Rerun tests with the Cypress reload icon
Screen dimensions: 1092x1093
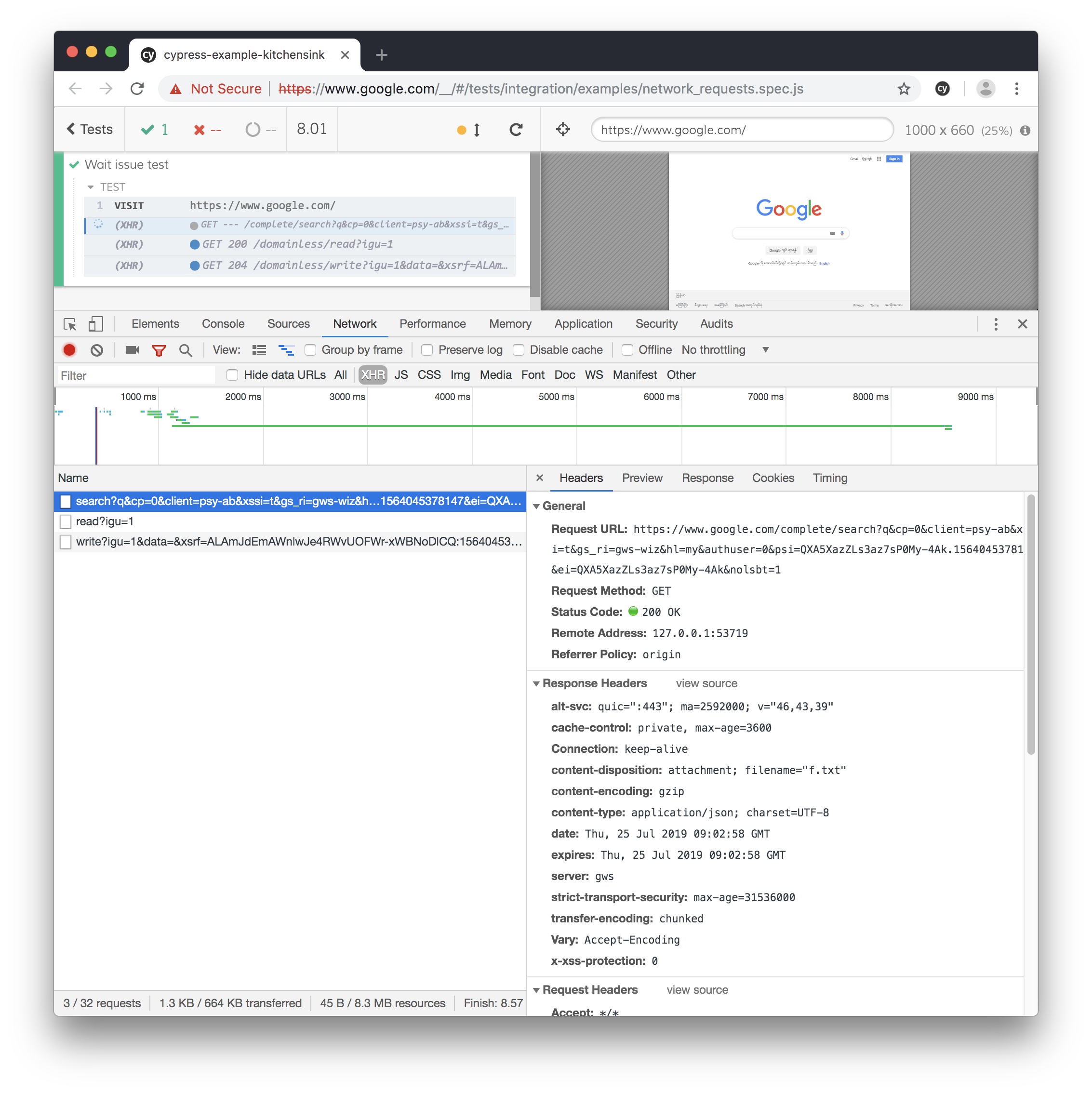tap(516, 130)
